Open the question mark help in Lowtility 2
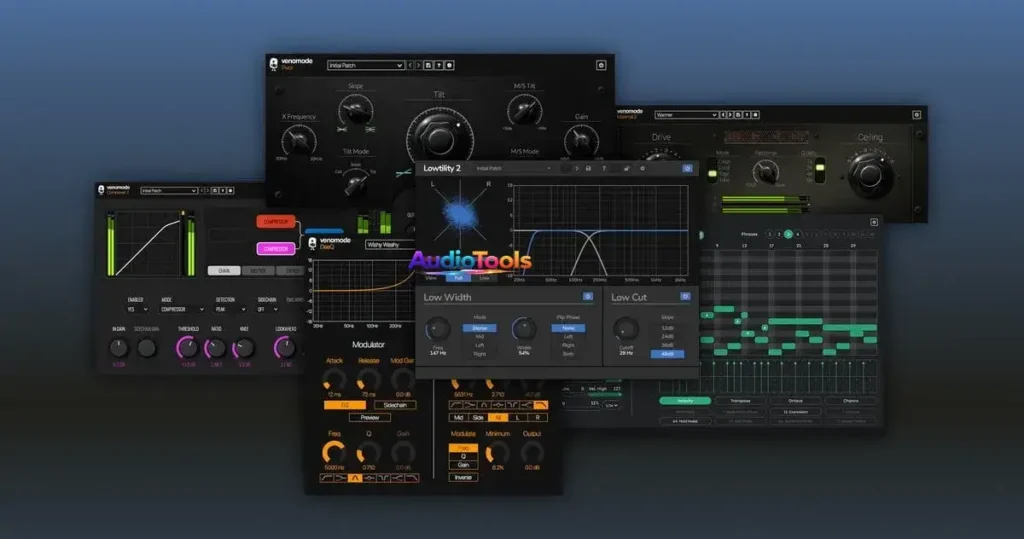 click(604, 169)
